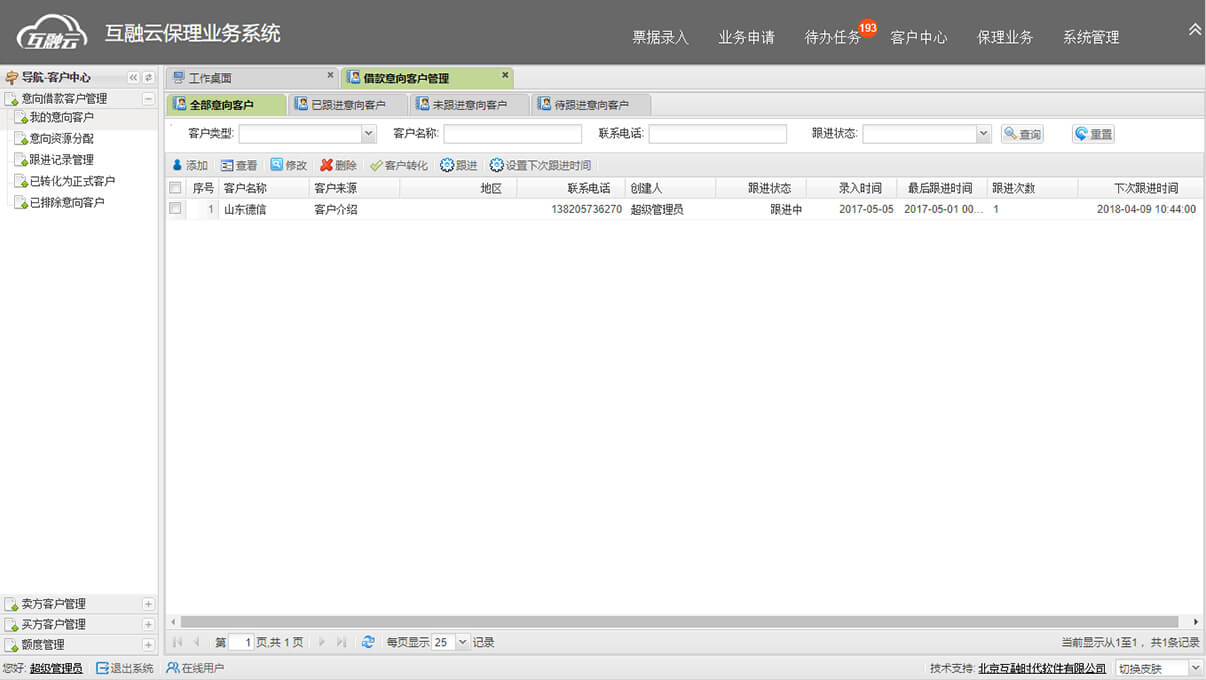Image resolution: width=1206 pixels, height=680 pixels.
Task: Click the 客户转化 checkmark icon
Action: [376, 165]
